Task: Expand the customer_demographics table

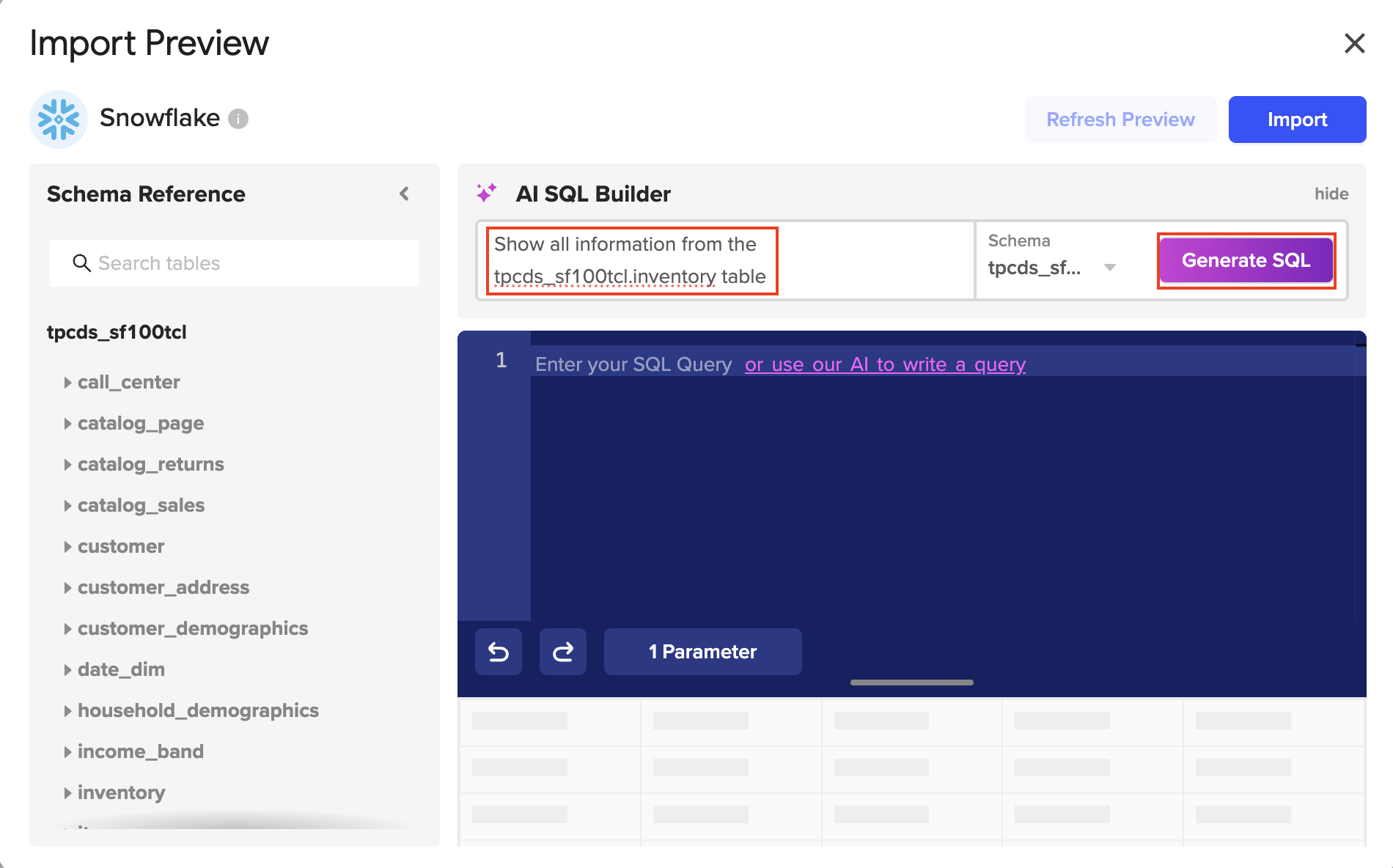Action: pyautogui.click(x=67, y=629)
